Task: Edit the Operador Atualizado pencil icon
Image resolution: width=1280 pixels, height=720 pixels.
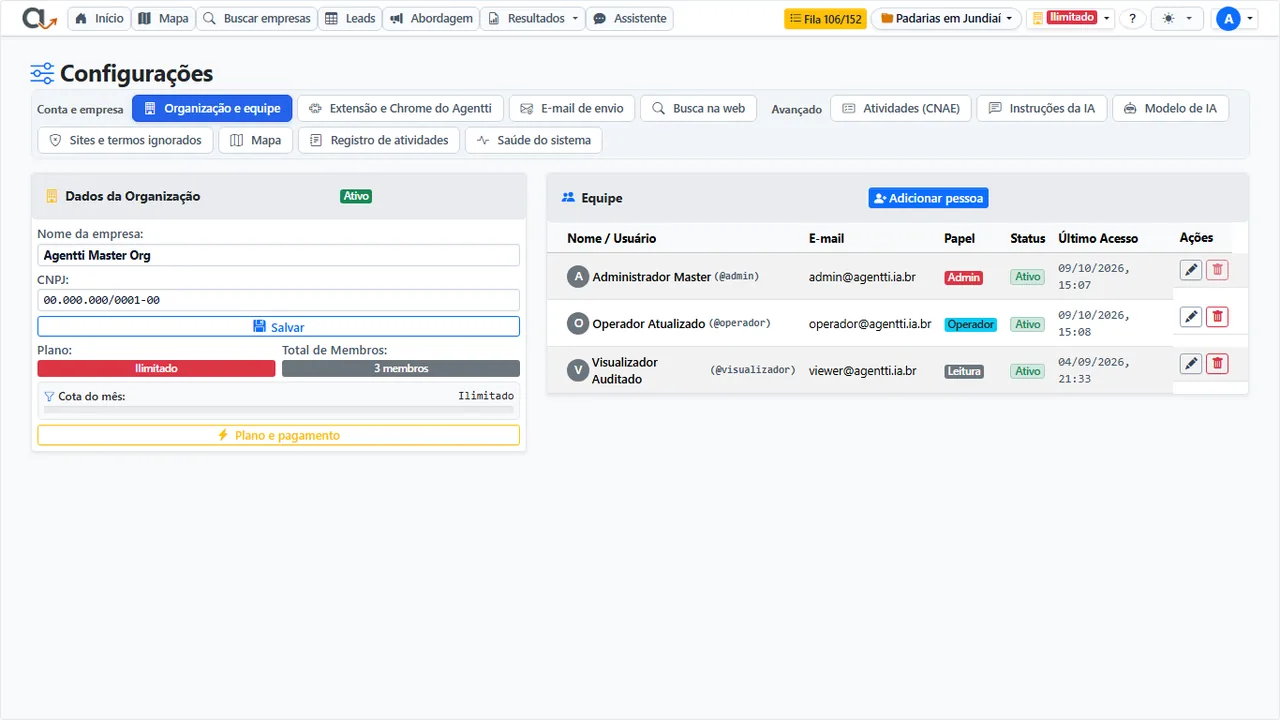Action: pos(1191,317)
